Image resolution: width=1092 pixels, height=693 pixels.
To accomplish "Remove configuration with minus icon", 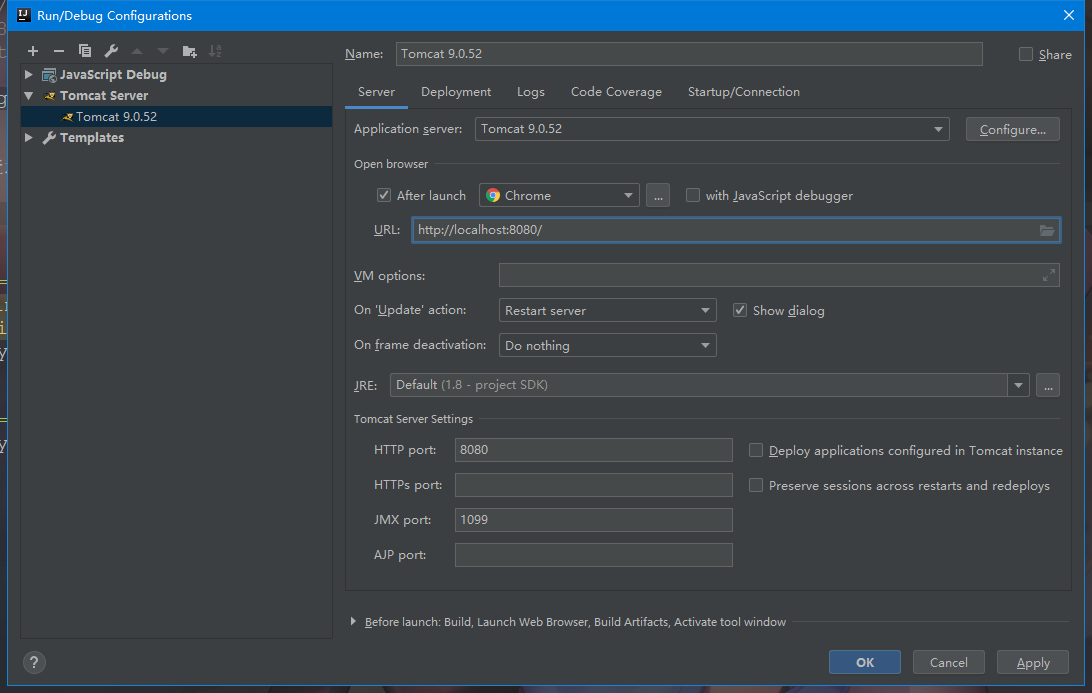I will [59, 51].
